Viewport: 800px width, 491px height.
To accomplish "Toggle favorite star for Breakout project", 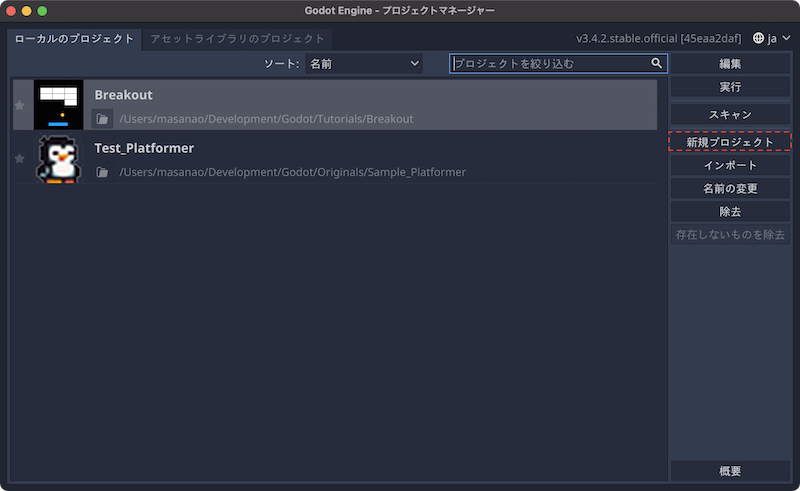I will 19,106.
